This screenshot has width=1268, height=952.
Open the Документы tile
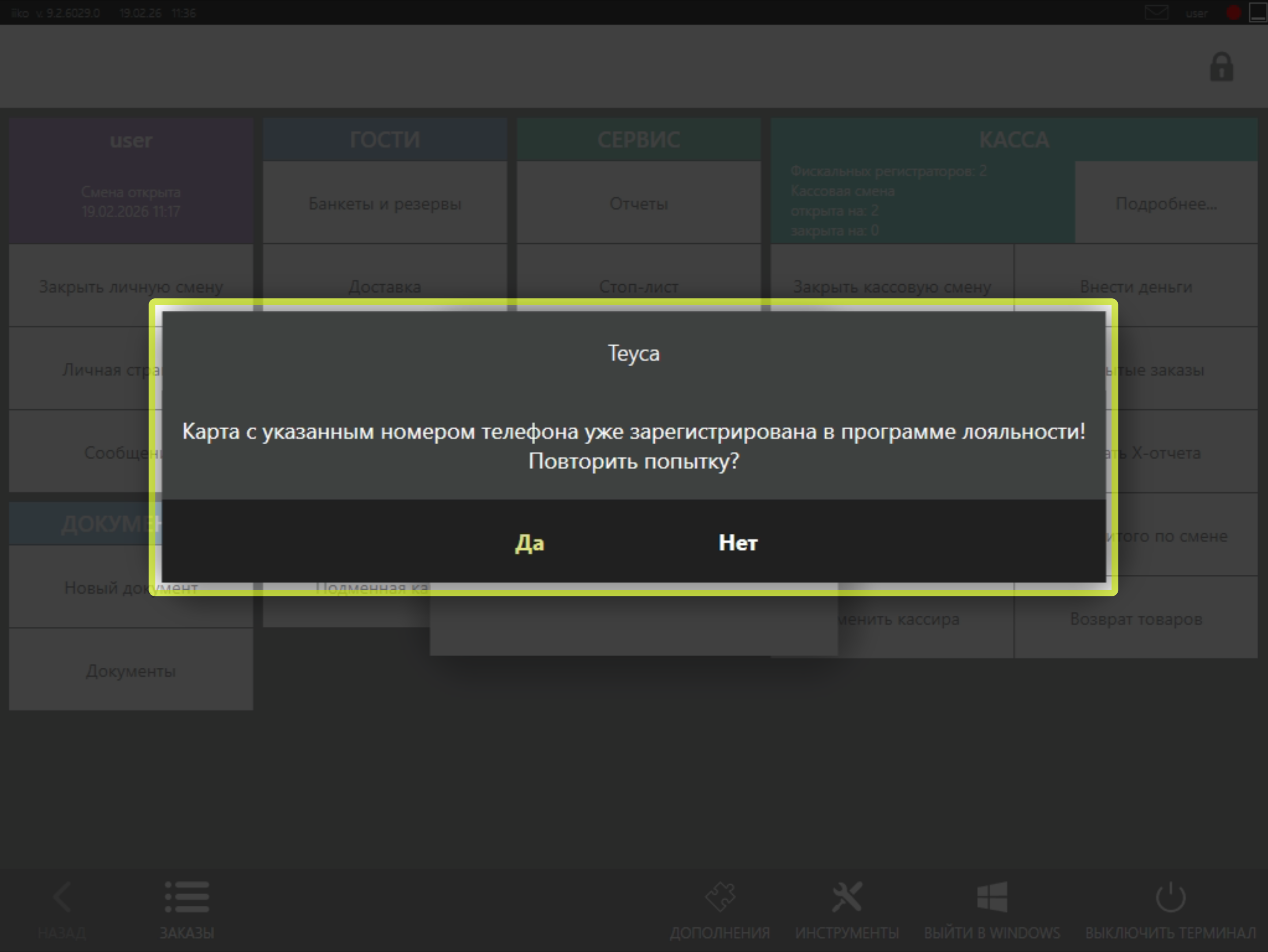[131, 670]
